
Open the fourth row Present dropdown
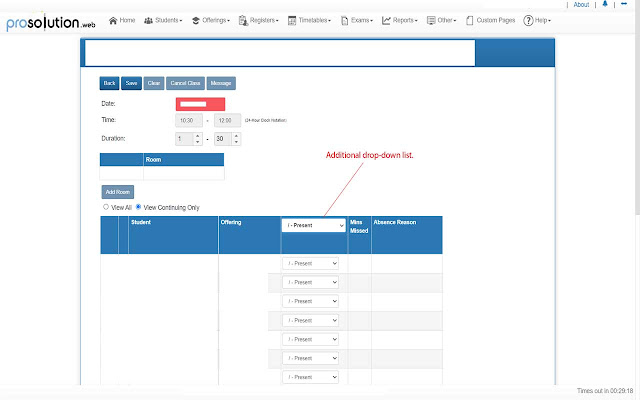click(x=311, y=320)
